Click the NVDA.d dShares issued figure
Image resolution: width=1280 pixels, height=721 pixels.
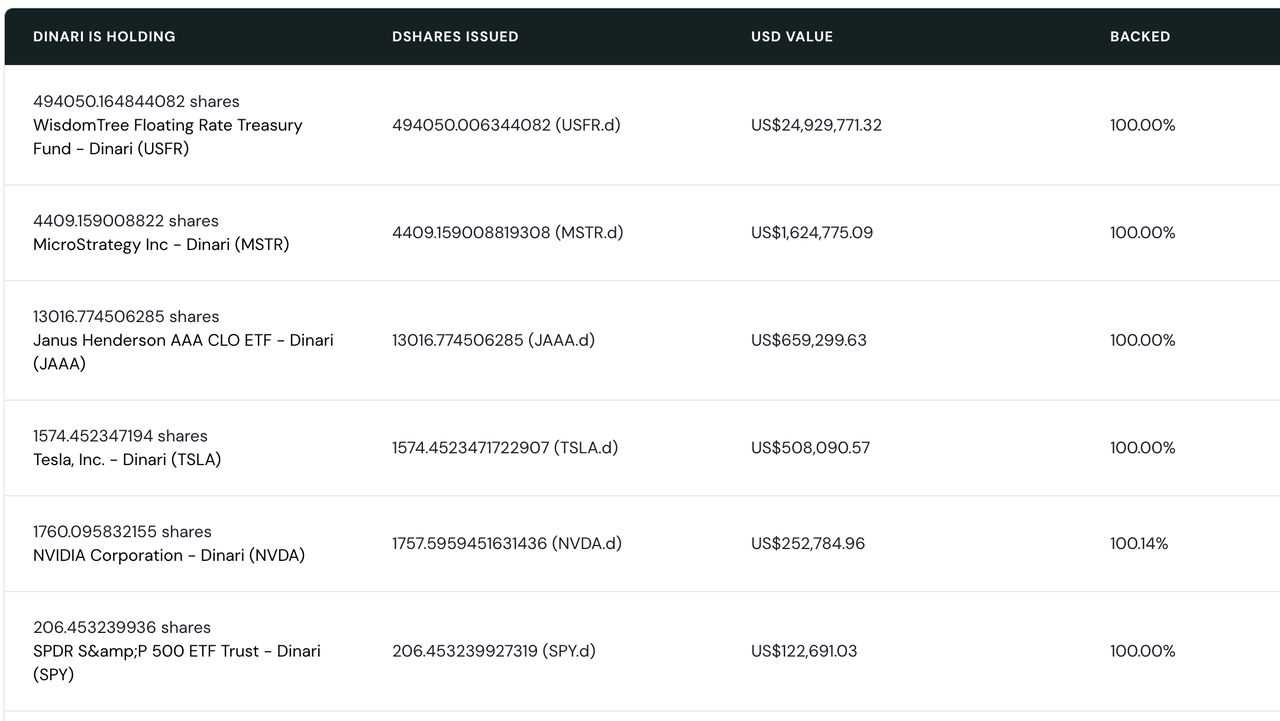pyautogui.click(x=507, y=544)
